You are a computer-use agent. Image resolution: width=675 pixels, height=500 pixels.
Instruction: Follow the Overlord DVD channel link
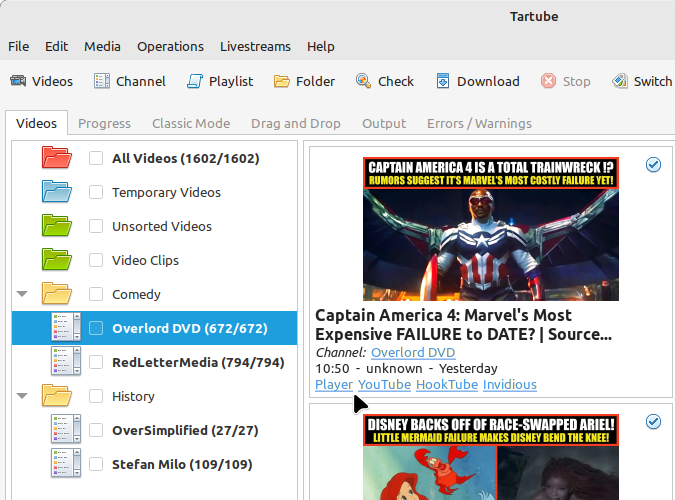coord(412,352)
